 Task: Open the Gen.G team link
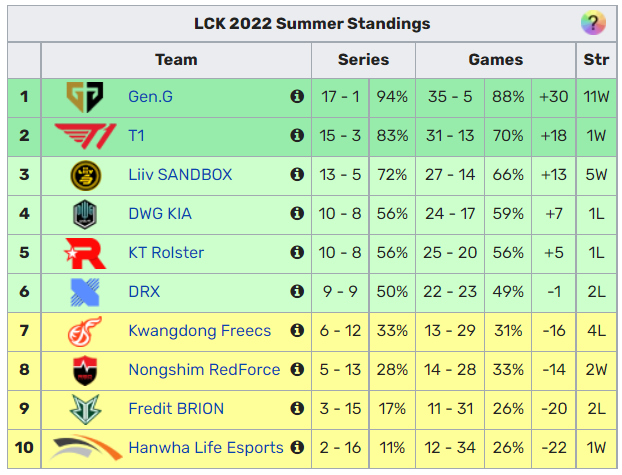coord(150,96)
